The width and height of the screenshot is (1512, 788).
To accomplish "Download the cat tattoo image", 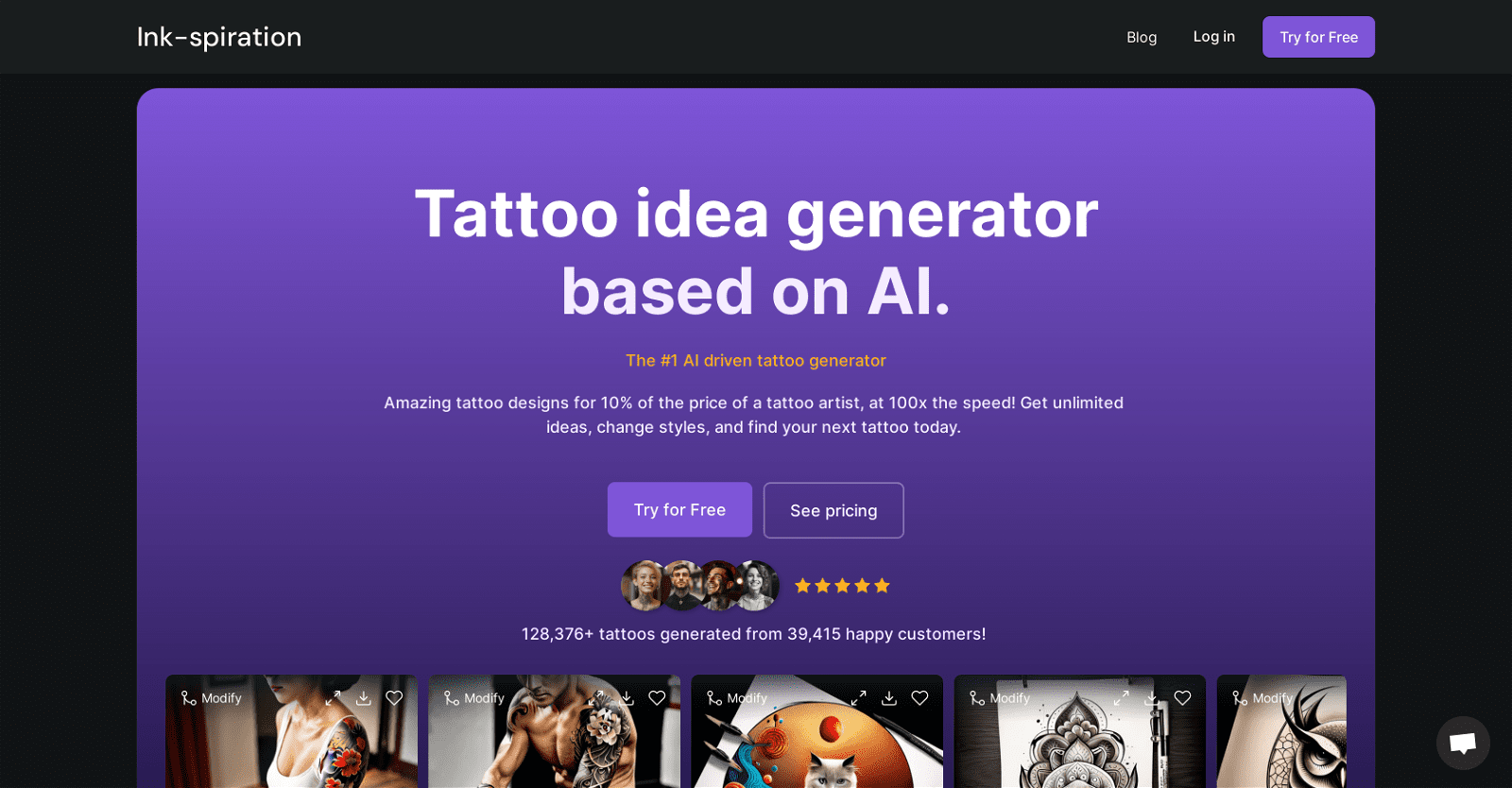I will (x=889, y=698).
